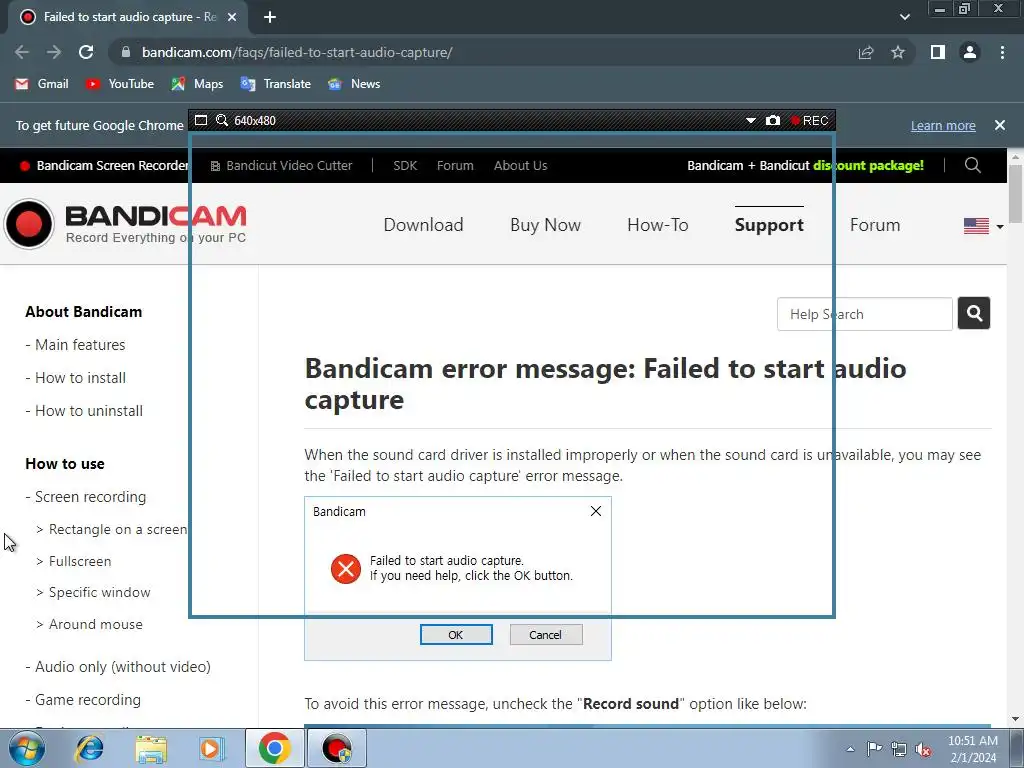Open the Maps bookmark
The height and width of the screenshot is (768, 1024).
click(x=197, y=84)
